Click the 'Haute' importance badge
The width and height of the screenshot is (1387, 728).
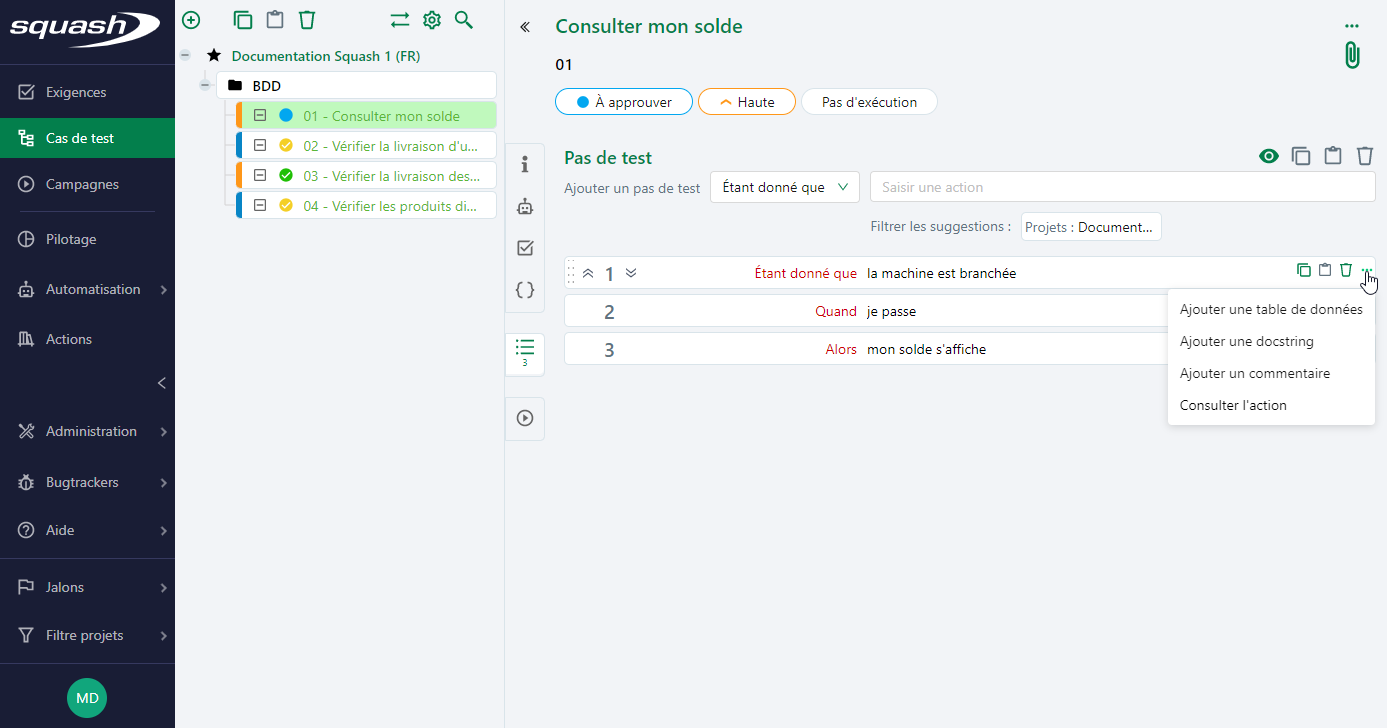point(746,102)
